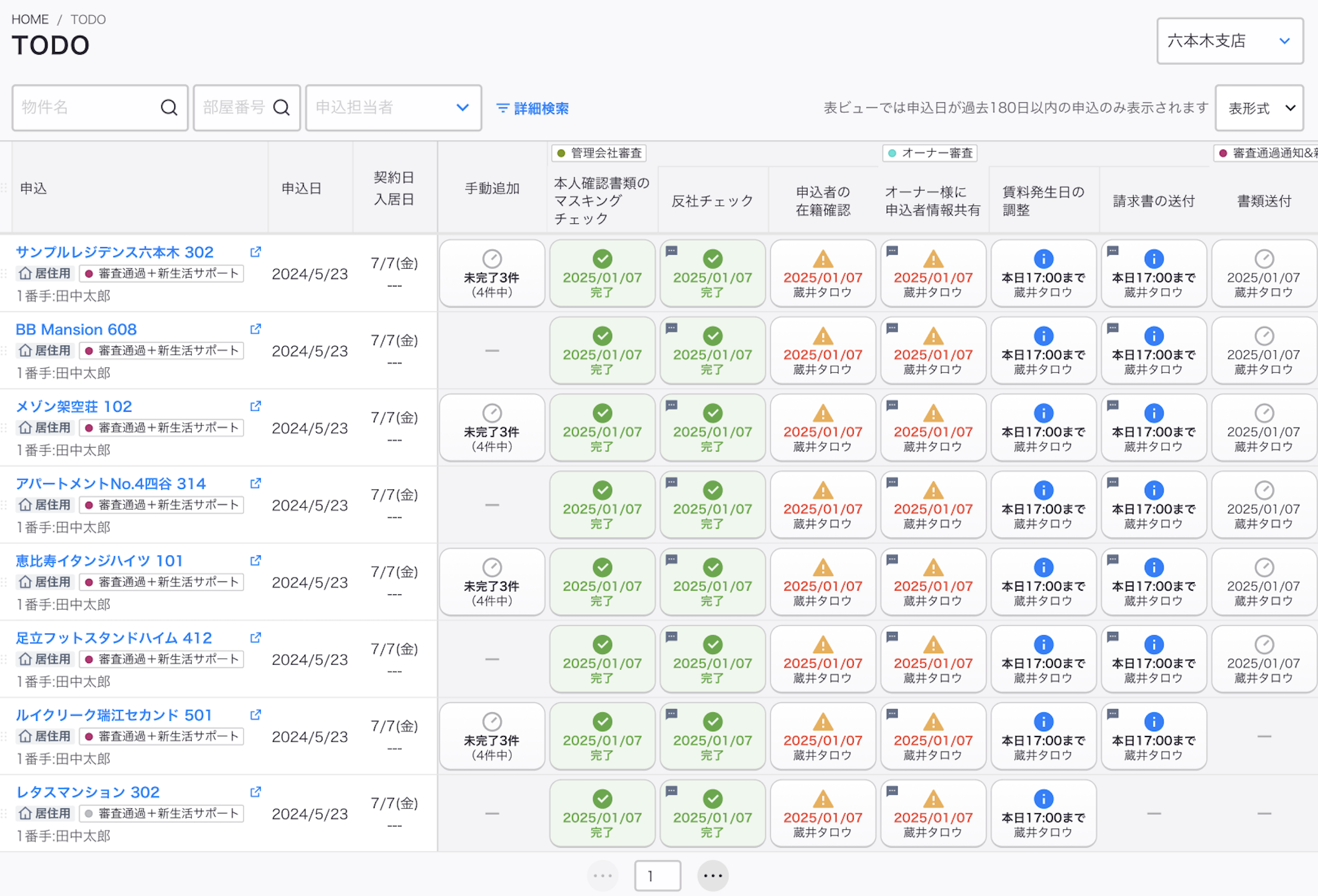The height and width of the screenshot is (896, 1318).
Task: Select 審査通過通知 group header tag
Action: pos(1266,153)
